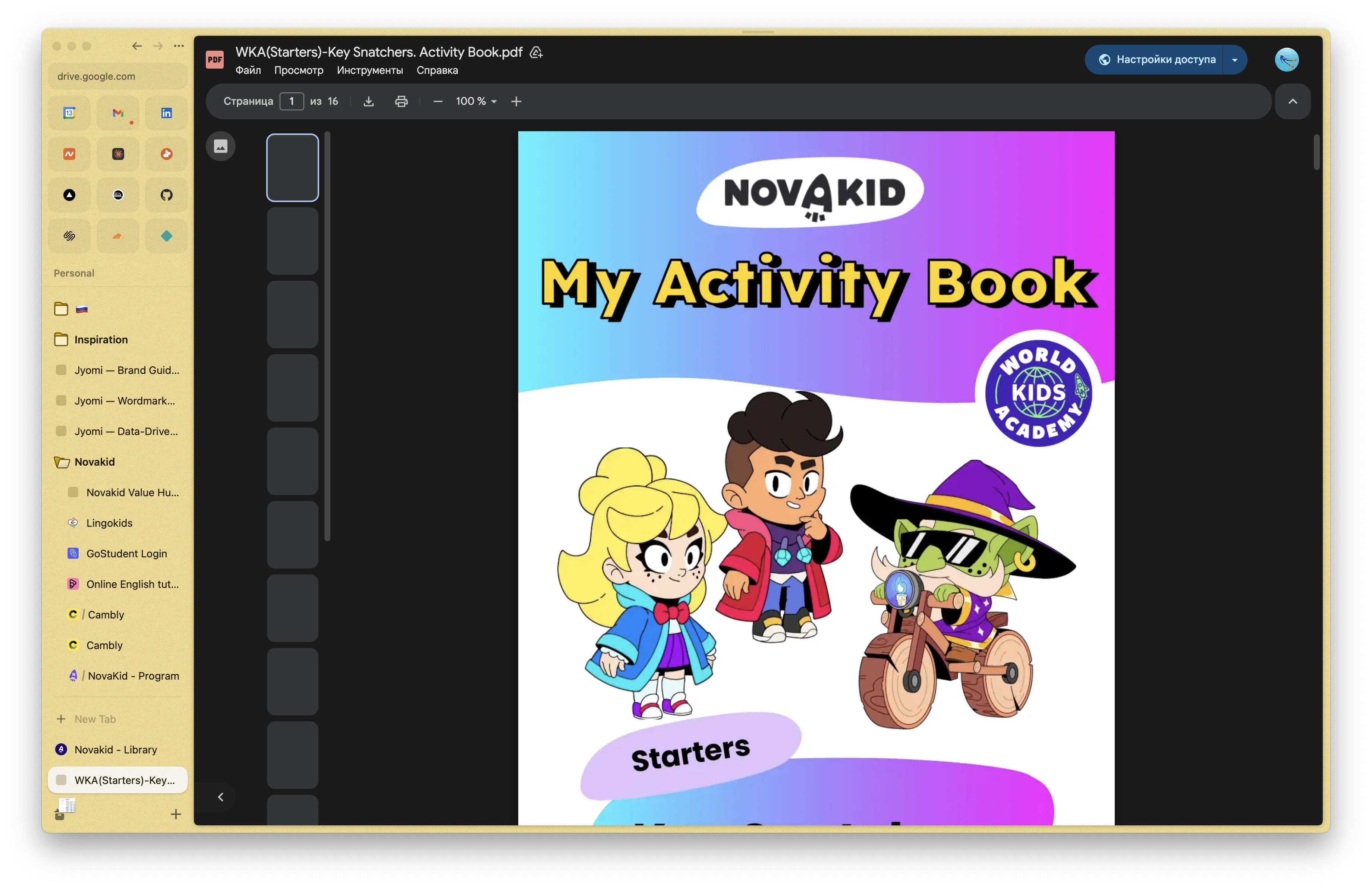Image resolution: width=1372 pixels, height=888 pixels.
Task: Open Gmail from pinned favorites
Action: (x=117, y=113)
